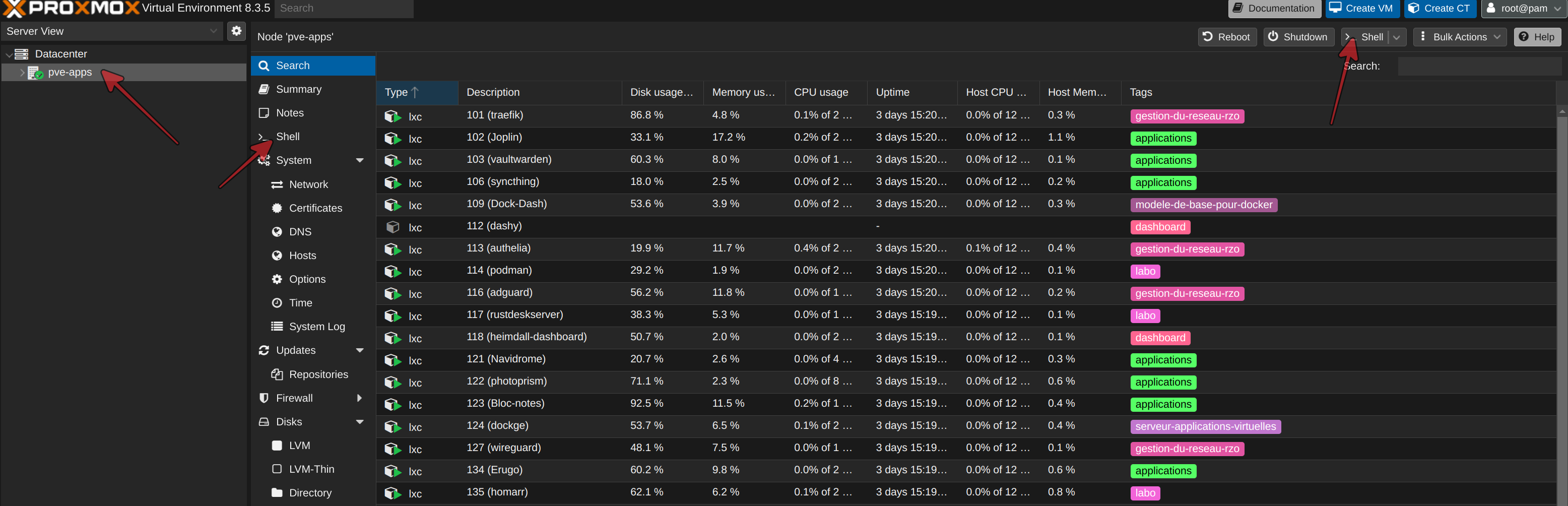Click the stopped container icon for 112 (dashy)

tap(393, 227)
